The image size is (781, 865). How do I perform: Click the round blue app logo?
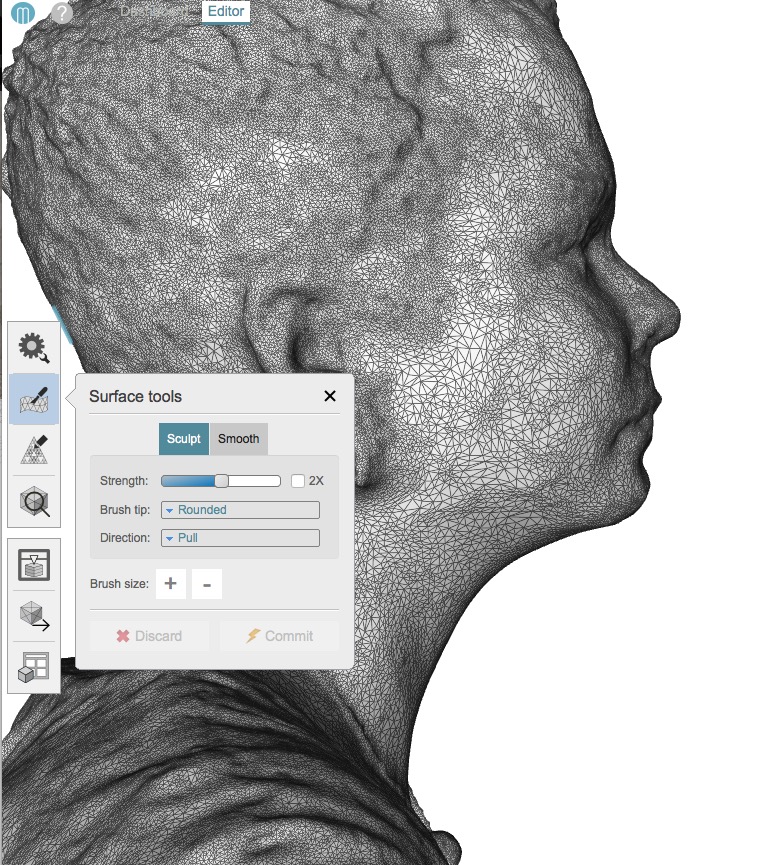pos(24,13)
